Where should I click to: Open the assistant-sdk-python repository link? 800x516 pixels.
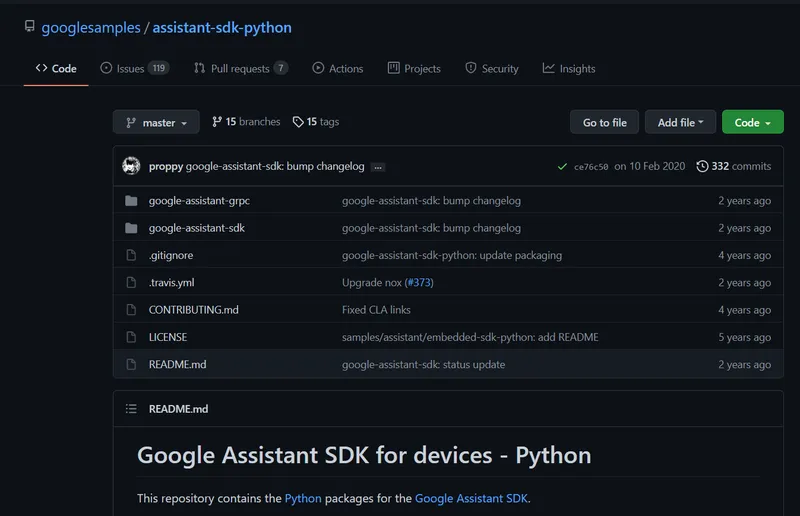pyautogui.click(x=222, y=28)
